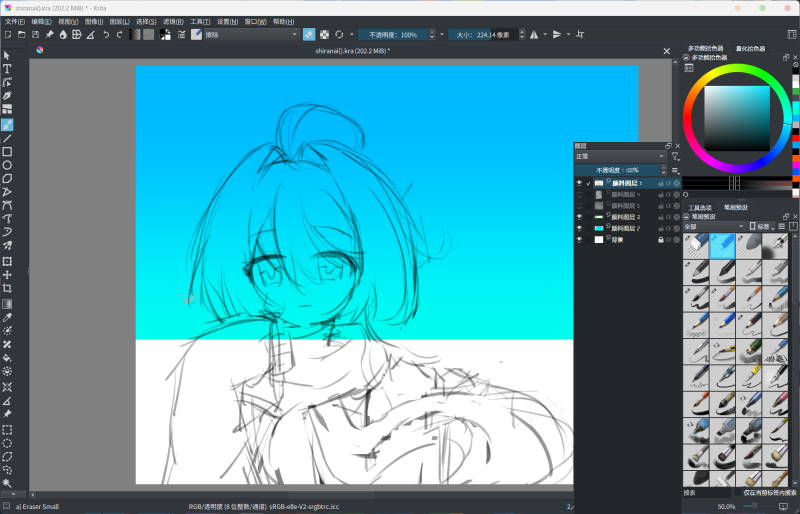Expand the arrow after reload preset icon
The image size is (800, 514).
(352, 35)
